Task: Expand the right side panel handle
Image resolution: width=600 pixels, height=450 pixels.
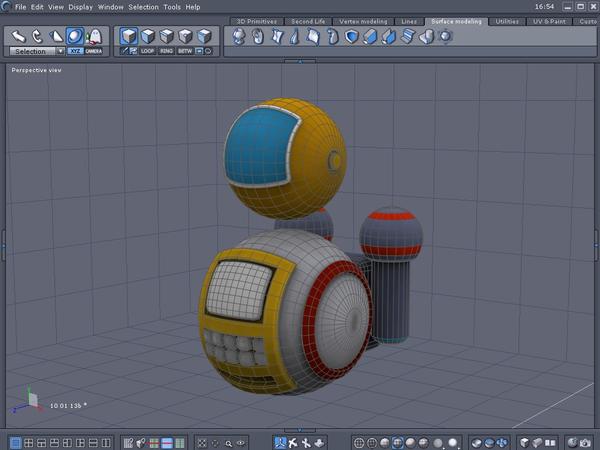Action: pos(596,245)
